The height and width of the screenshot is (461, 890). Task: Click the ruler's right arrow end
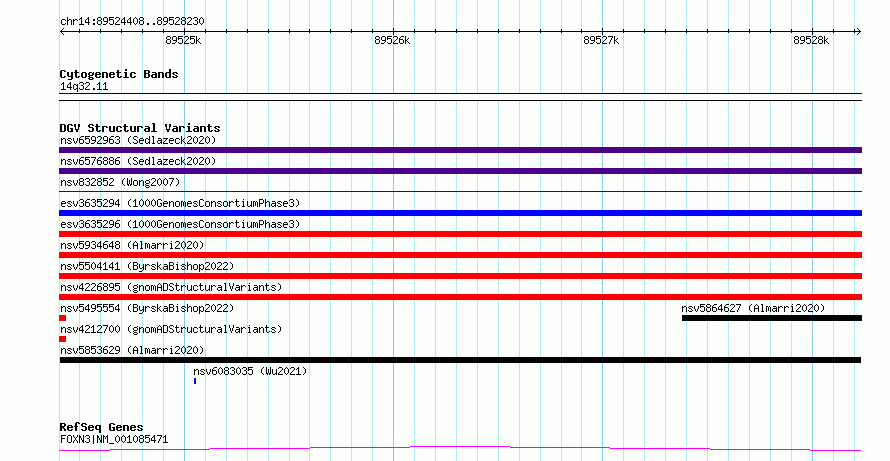859,32
